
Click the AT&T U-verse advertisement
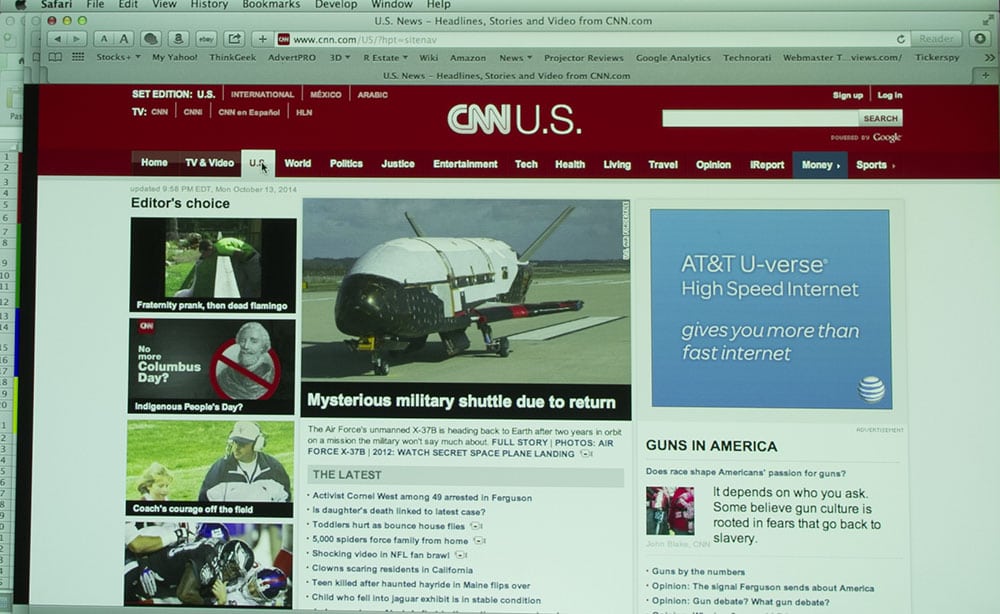tap(770, 309)
